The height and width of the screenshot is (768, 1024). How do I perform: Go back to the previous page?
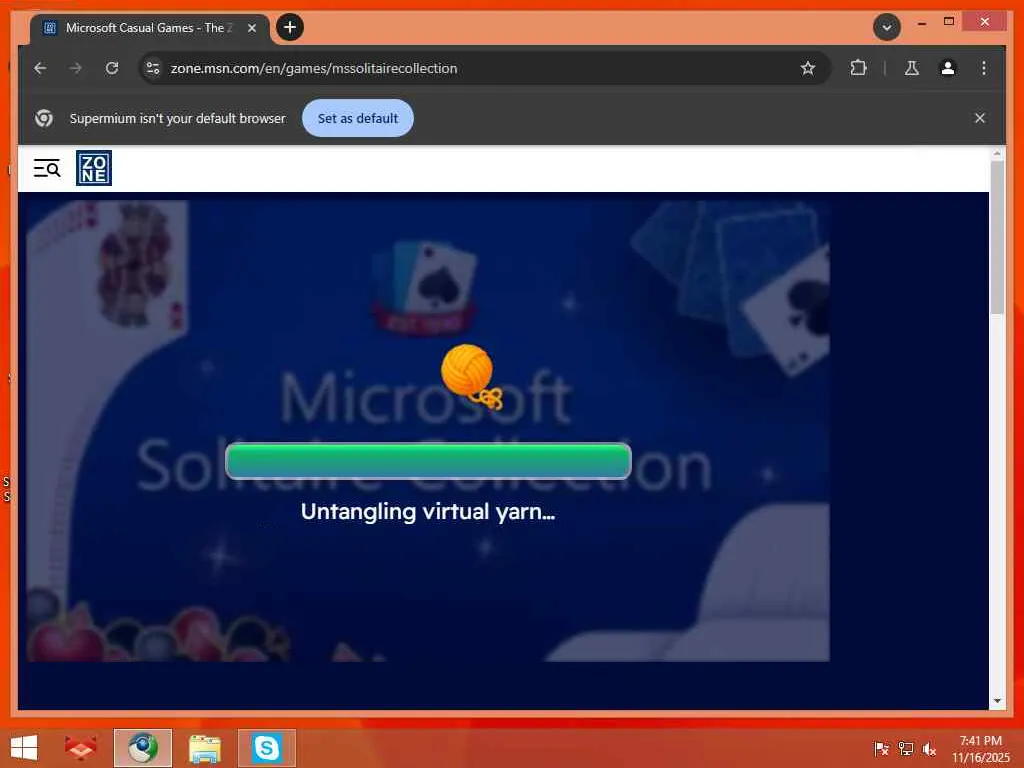(40, 68)
